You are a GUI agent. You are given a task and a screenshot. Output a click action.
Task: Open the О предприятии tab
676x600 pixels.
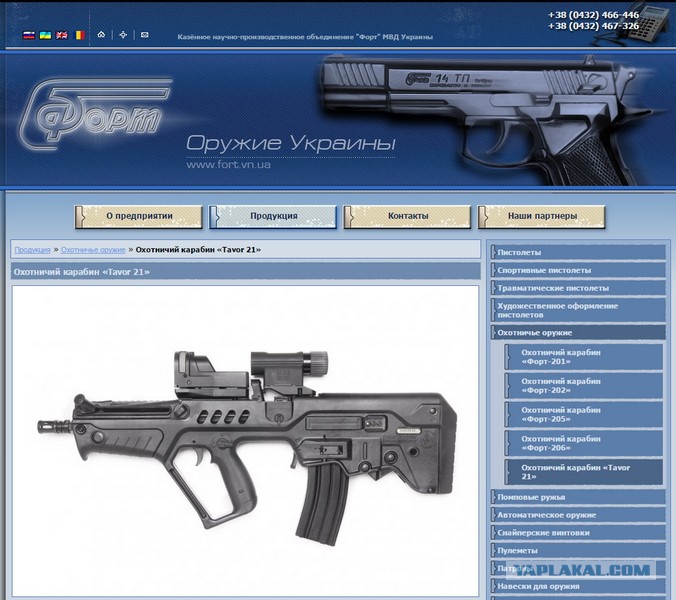click(x=138, y=216)
